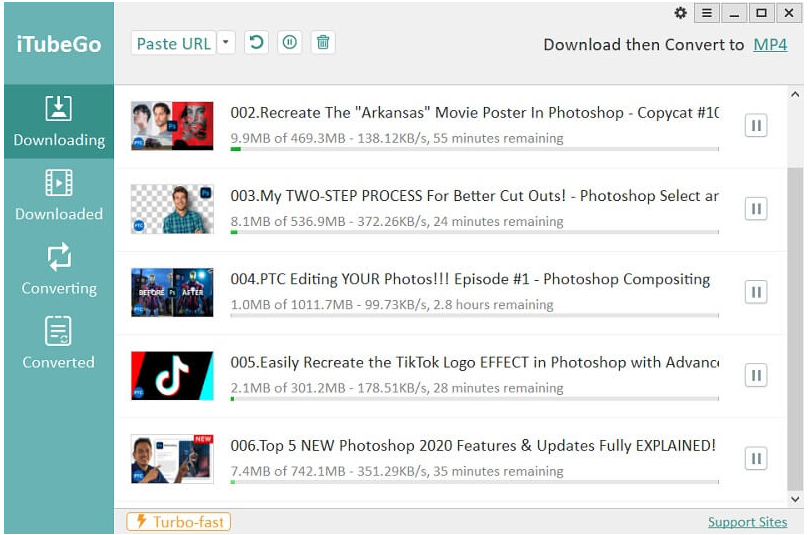Viewport: 808px width, 535px height.
Task: Change output format via MP4 link
Action: tap(770, 45)
